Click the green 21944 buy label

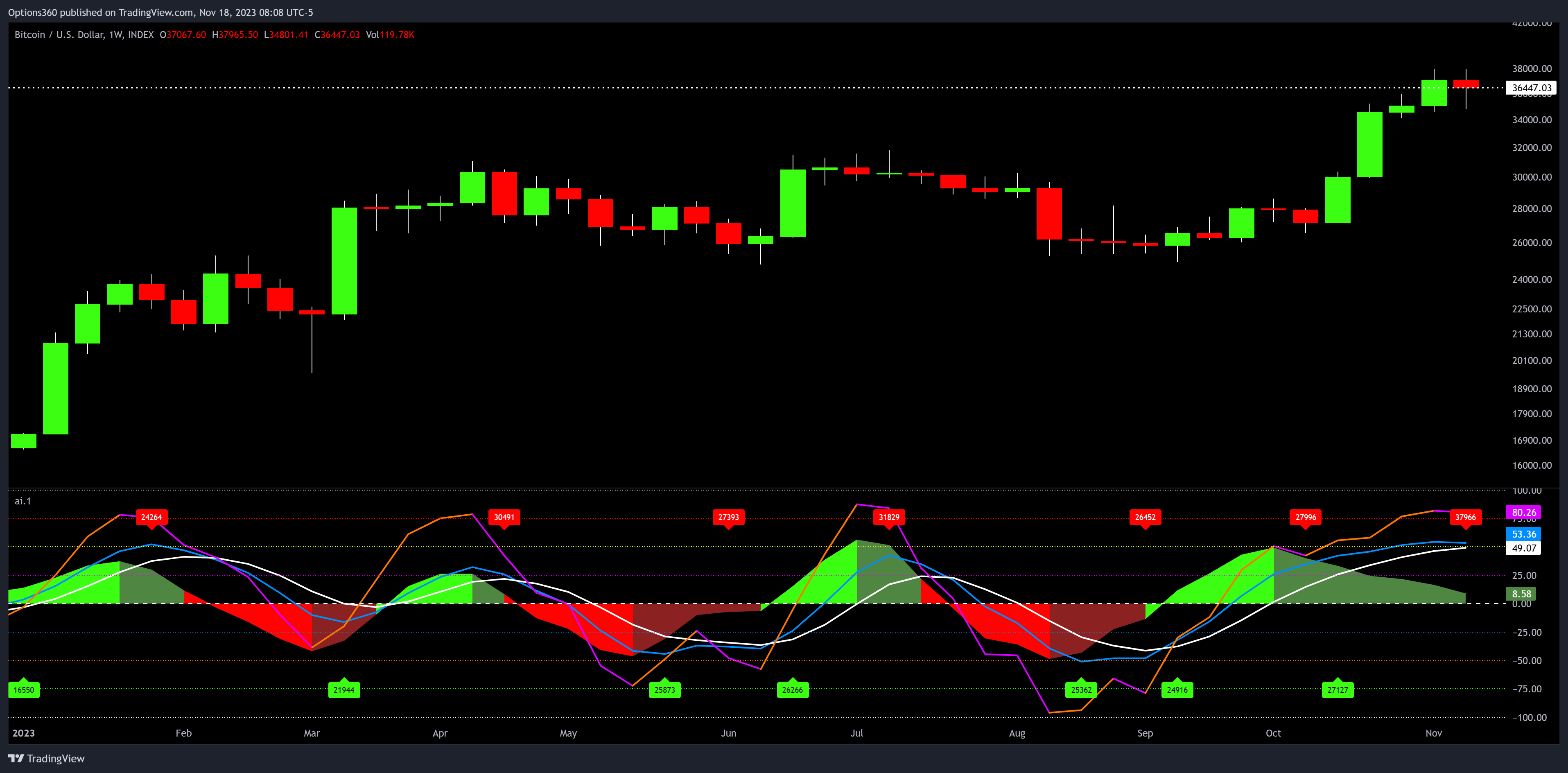[x=344, y=689]
